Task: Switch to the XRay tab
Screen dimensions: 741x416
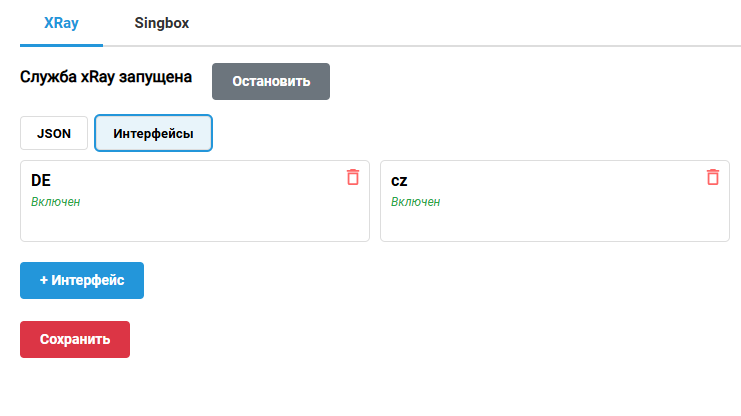Action: [x=61, y=23]
